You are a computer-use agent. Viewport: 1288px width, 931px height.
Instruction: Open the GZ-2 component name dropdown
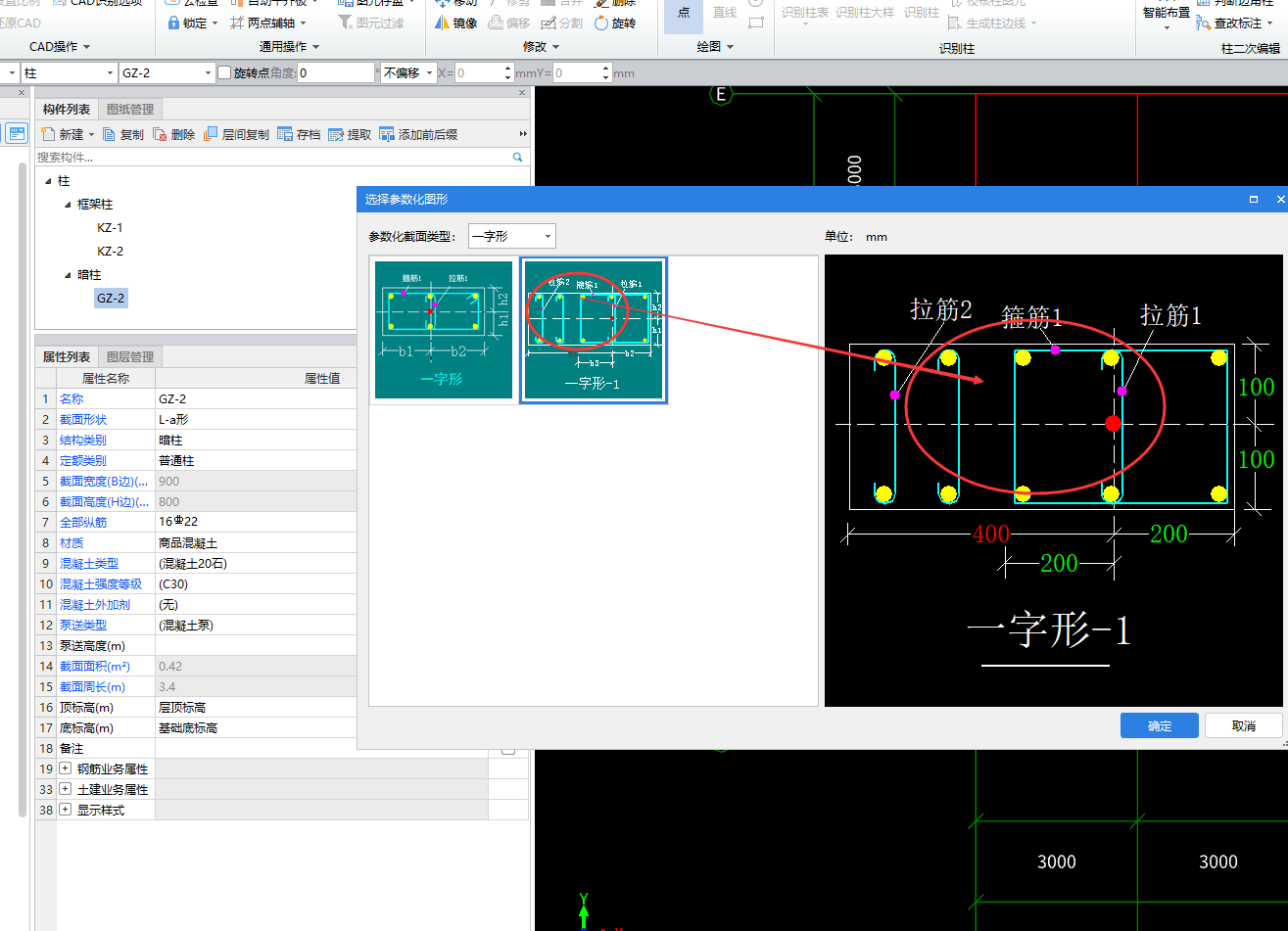point(208,73)
